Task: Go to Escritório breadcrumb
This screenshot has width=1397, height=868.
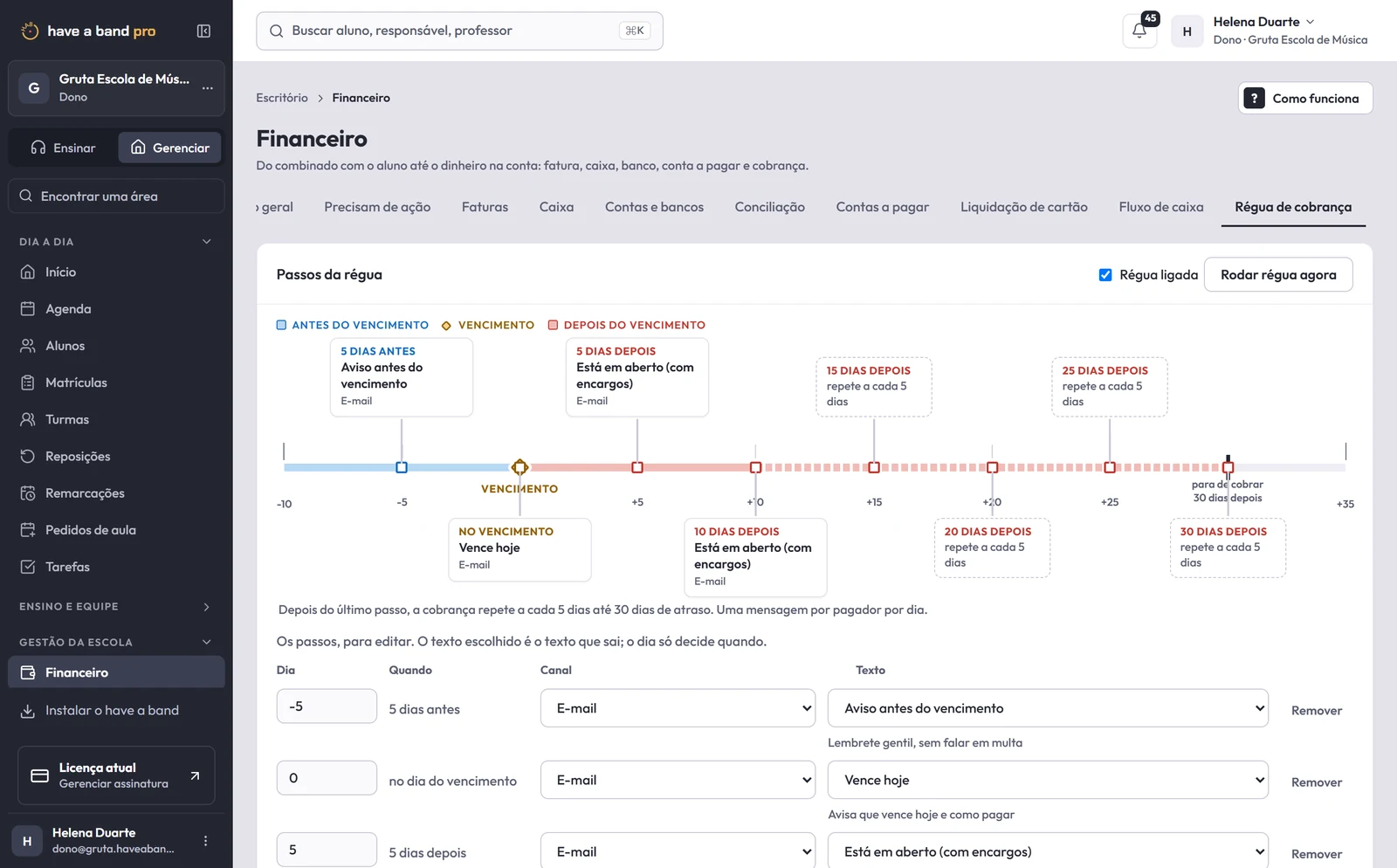Action: pos(282,98)
